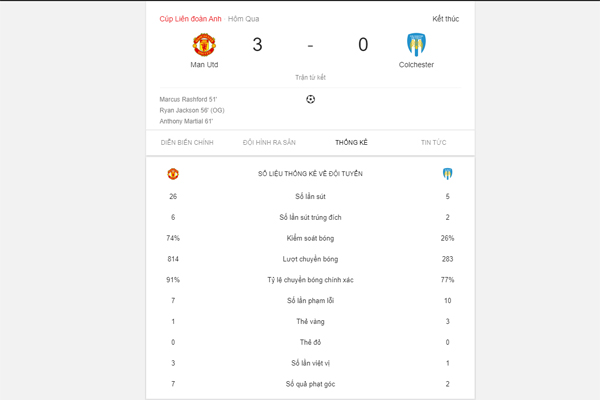Open the Diễn biến chính tab
The width and height of the screenshot is (600, 400).
click(187, 142)
